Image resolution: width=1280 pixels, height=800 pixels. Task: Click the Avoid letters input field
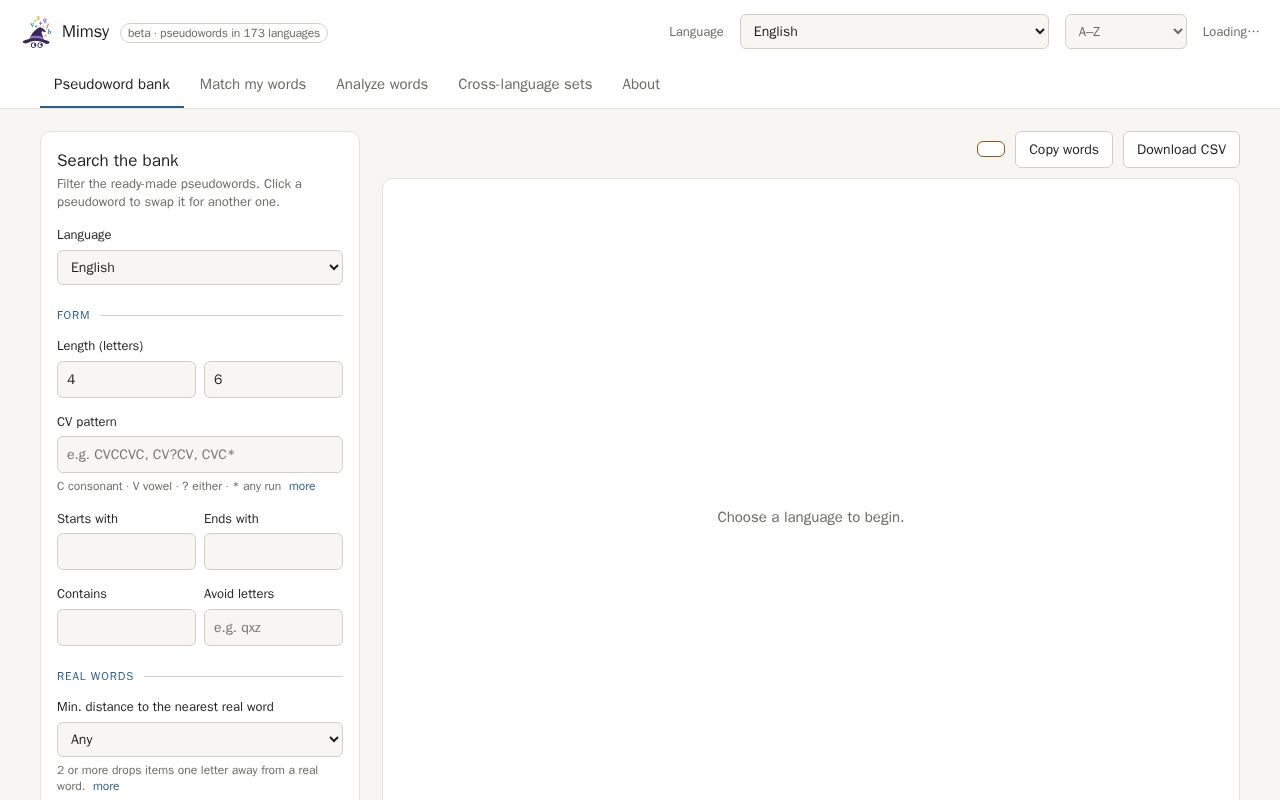pos(273,628)
